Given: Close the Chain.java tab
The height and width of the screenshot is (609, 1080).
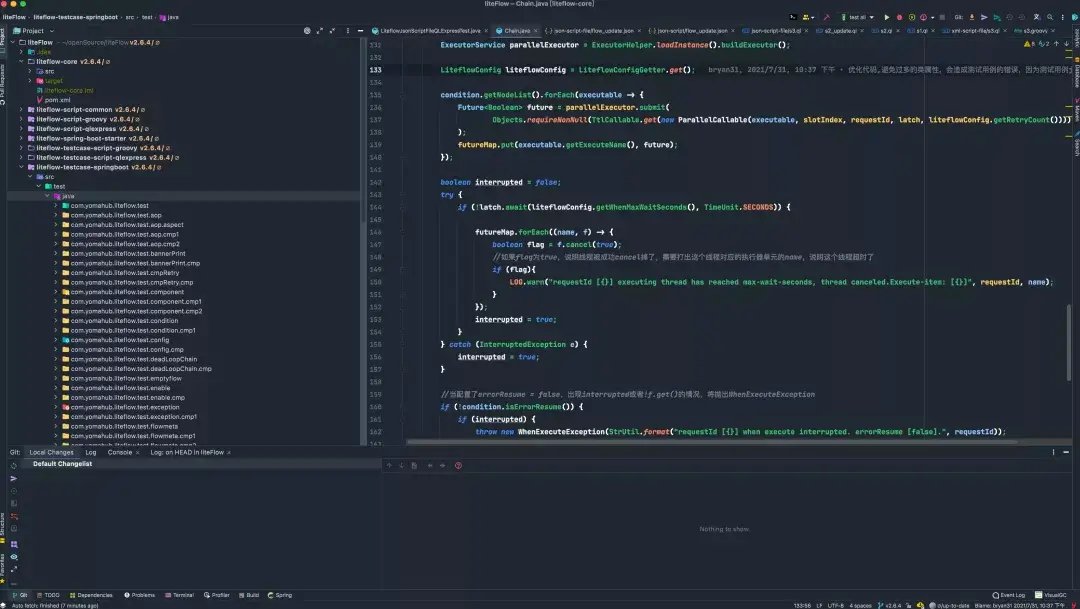Looking at the screenshot, I should (x=535, y=31).
